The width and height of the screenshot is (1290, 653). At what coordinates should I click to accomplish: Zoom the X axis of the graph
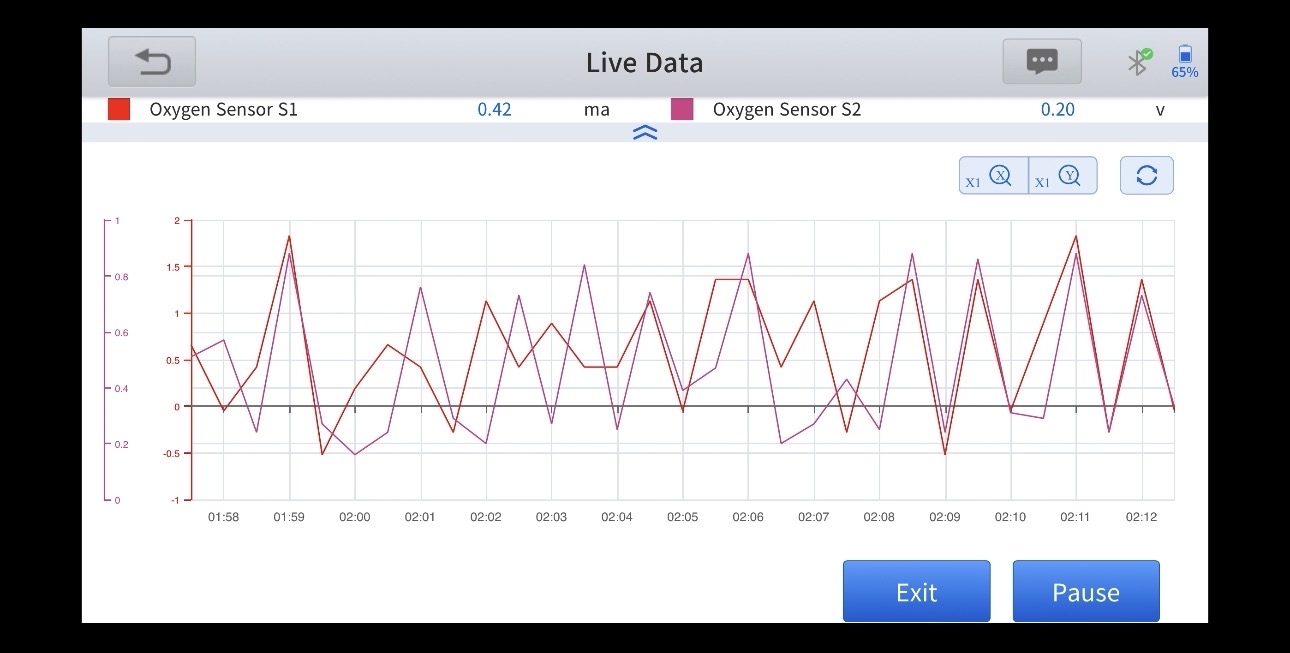click(993, 176)
